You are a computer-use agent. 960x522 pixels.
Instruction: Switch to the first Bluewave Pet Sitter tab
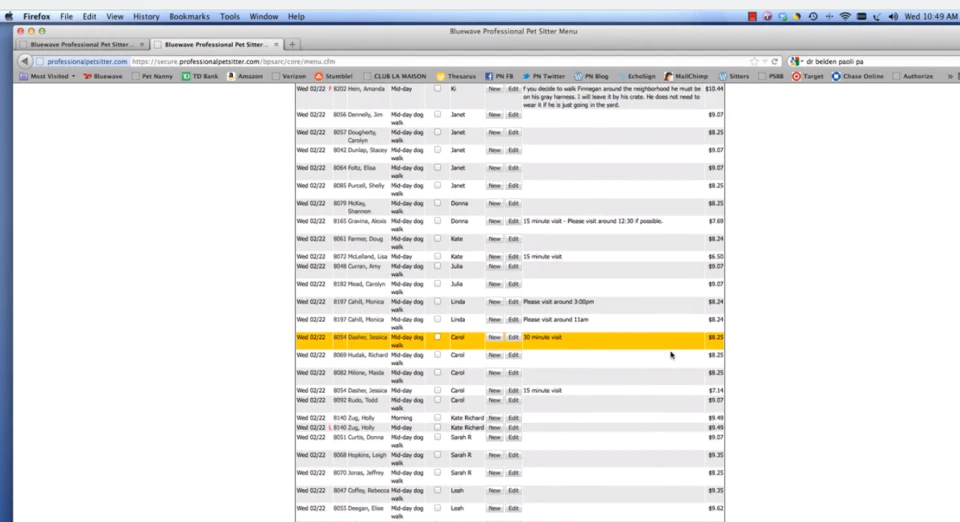pos(82,45)
